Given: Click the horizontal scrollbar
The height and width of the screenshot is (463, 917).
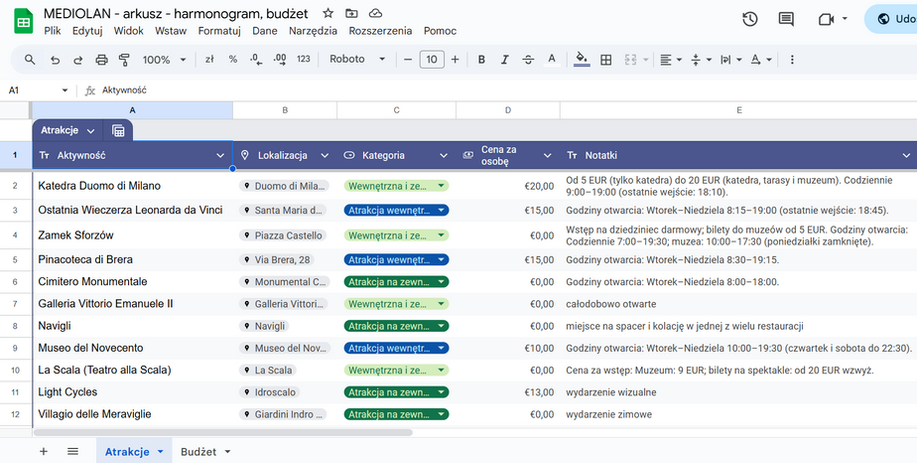Looking at the screenshot, I should (x=223, y=433).
